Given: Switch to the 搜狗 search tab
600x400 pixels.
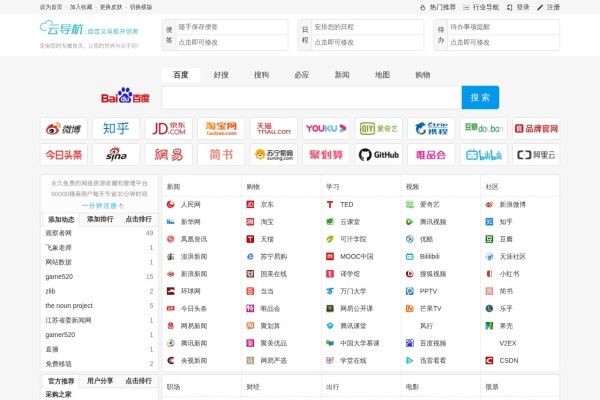Looking at the screenshot, I should pyautogui.click(x=261, y=75).
